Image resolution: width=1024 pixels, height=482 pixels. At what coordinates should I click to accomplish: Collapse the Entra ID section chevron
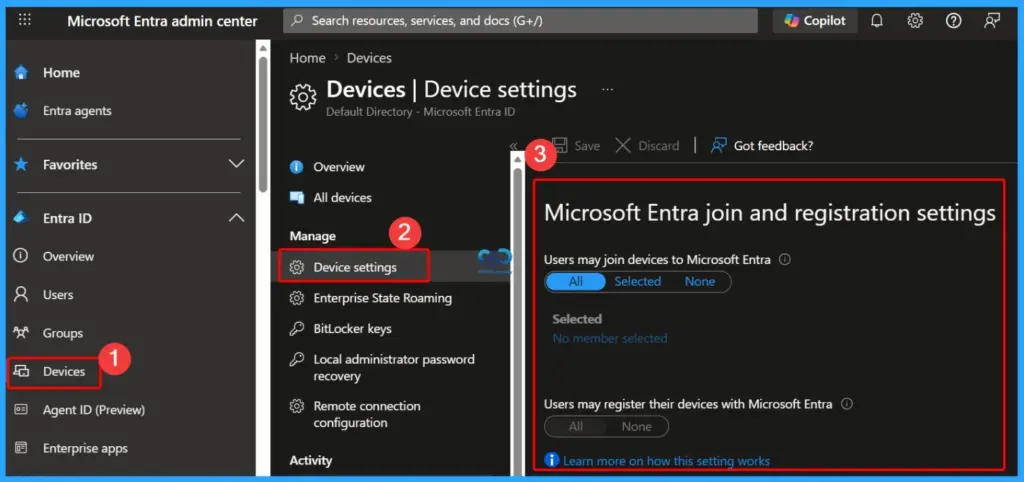[236, 218]
